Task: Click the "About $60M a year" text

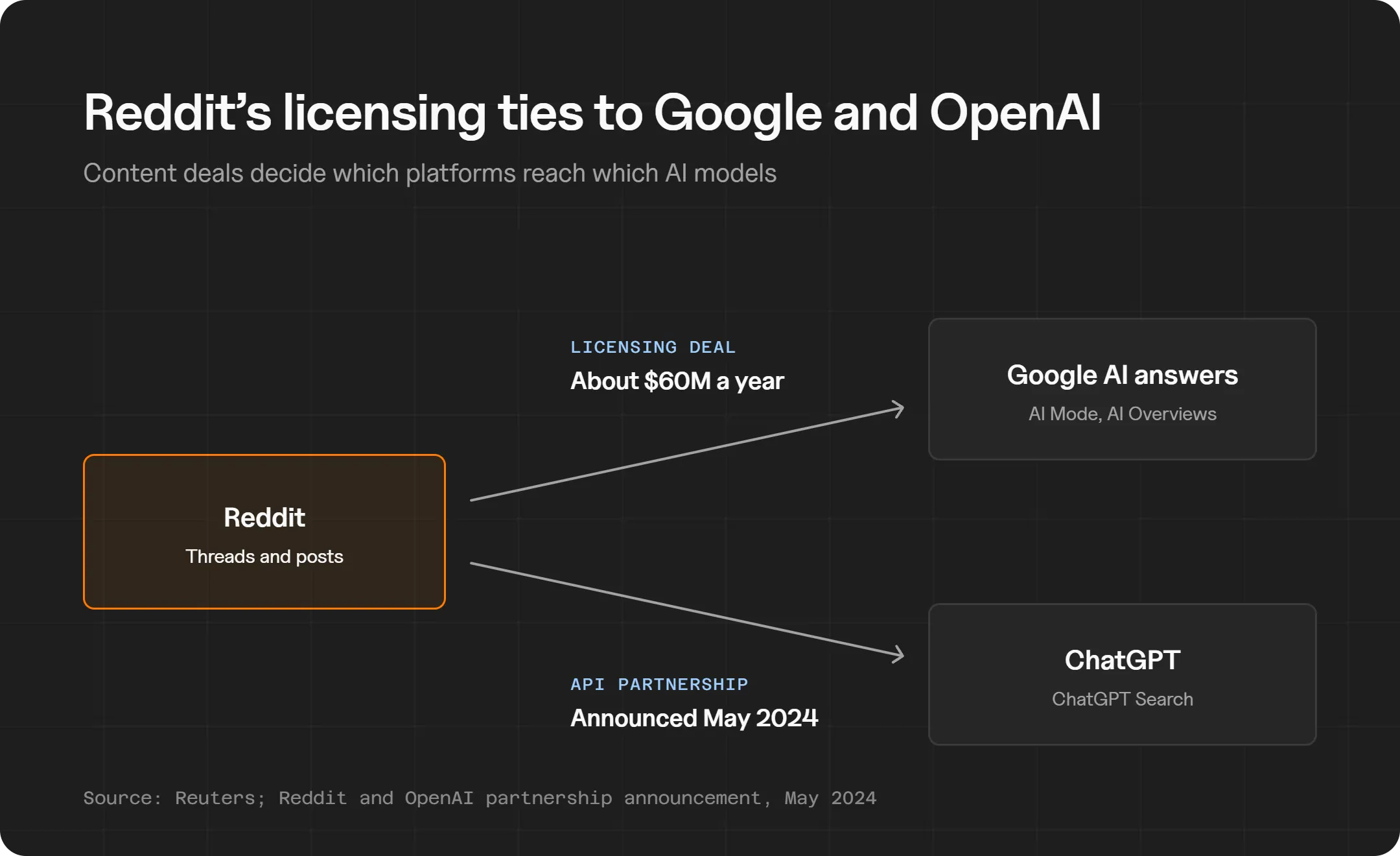Action: click(677, 381)
